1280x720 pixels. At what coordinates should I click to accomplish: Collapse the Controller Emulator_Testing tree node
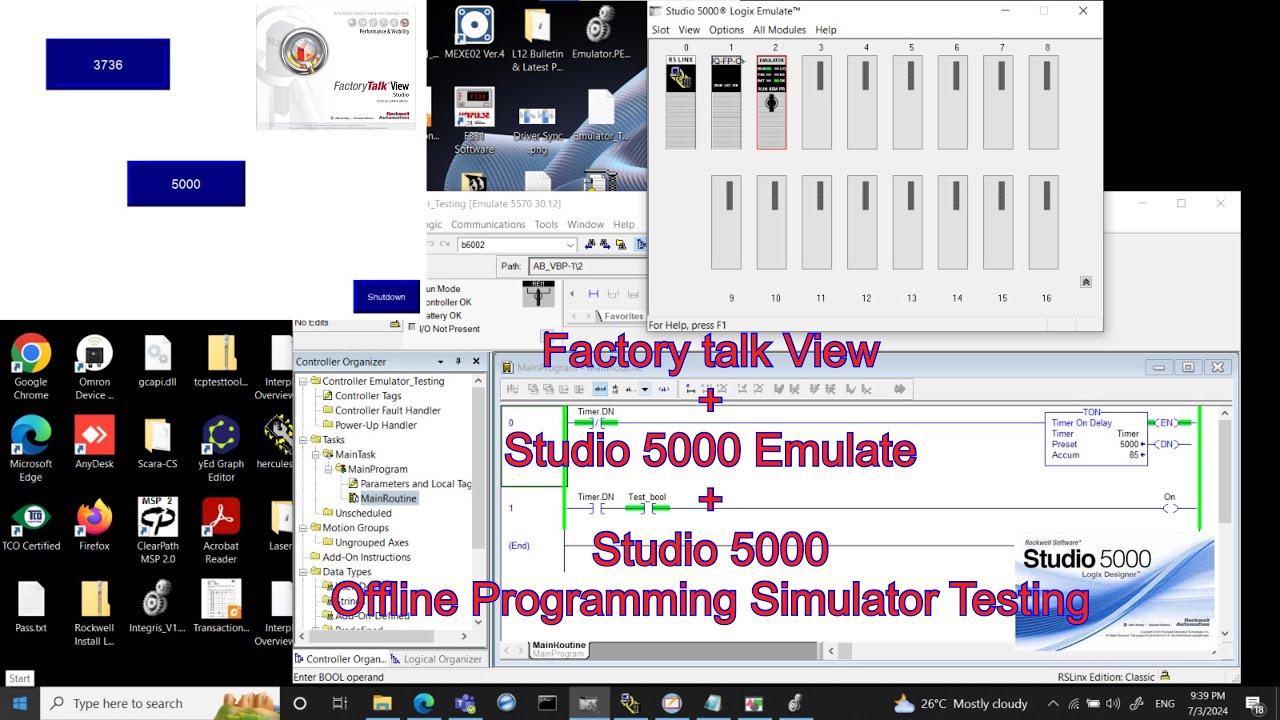pyautogui.click(x=303, y=381)
